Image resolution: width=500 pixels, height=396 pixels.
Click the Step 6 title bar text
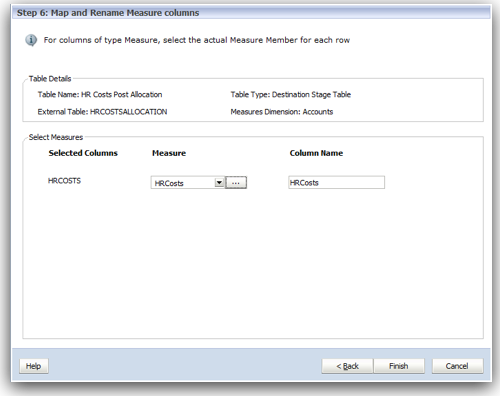click(108, 13)
